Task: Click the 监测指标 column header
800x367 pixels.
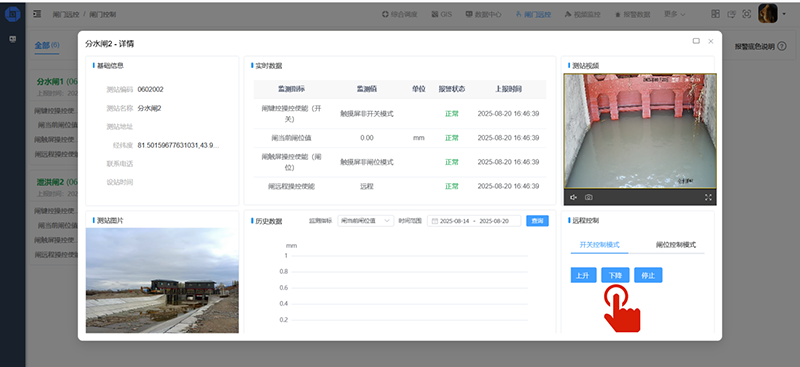Action: click(x=291, y=89)
